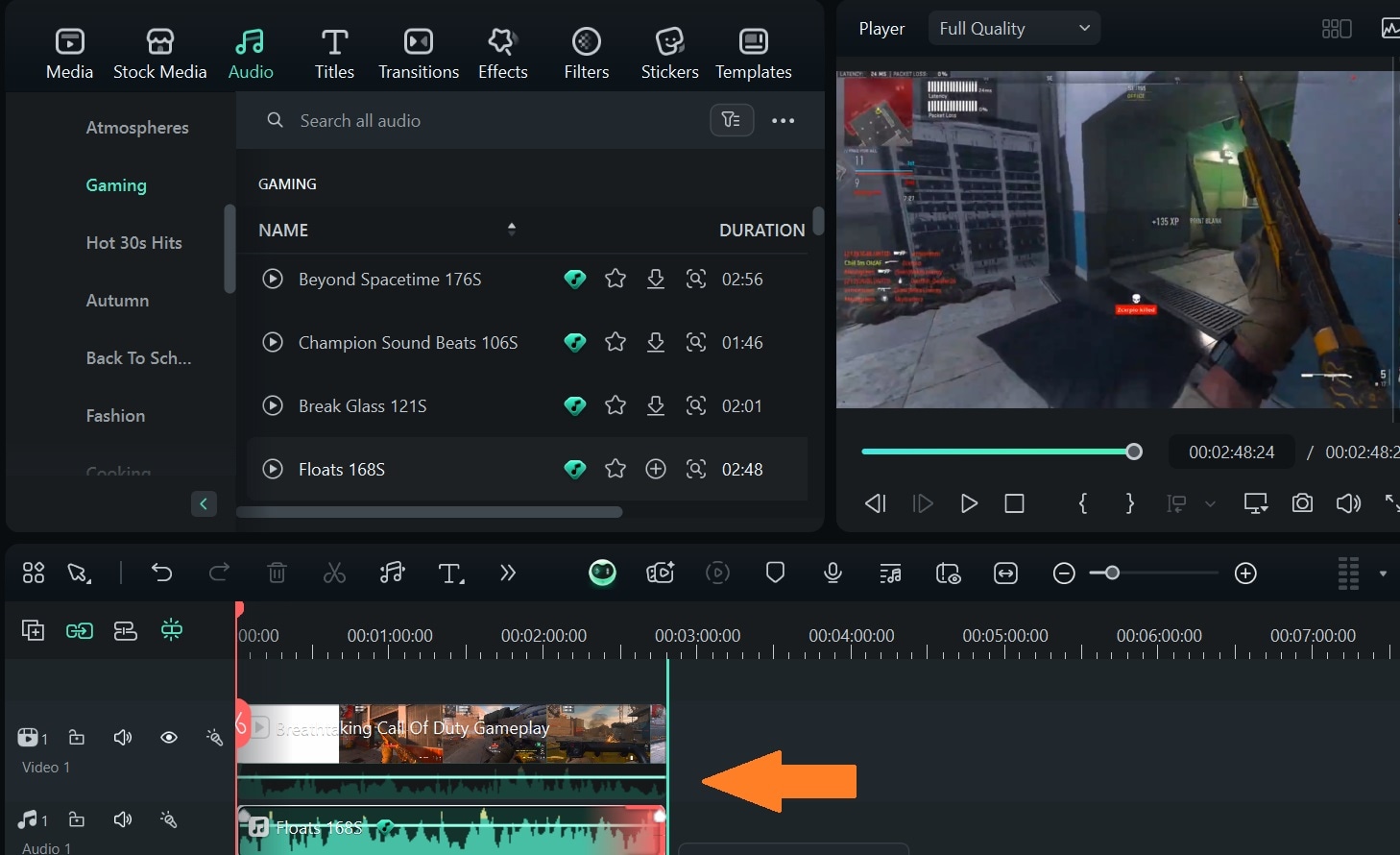Switch to the Stickers tab

coord(669,54)
